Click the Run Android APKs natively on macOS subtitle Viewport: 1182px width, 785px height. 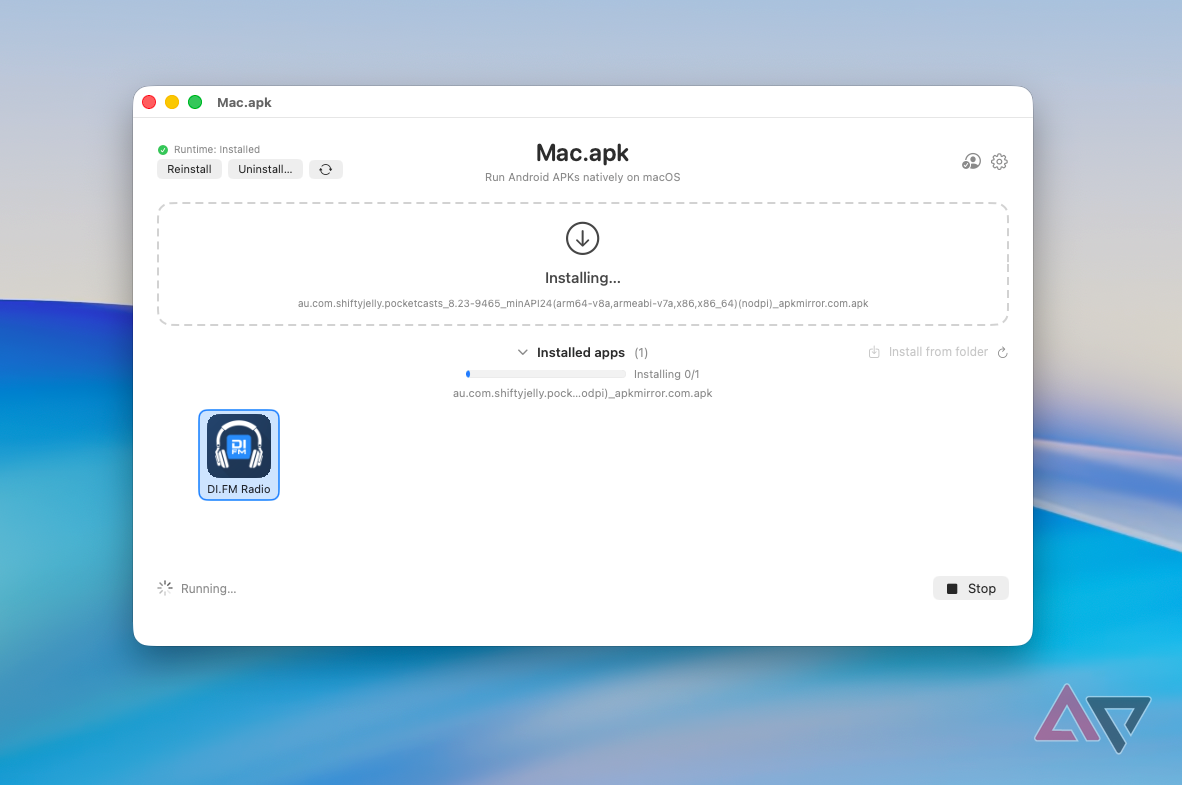coord(582,177)
